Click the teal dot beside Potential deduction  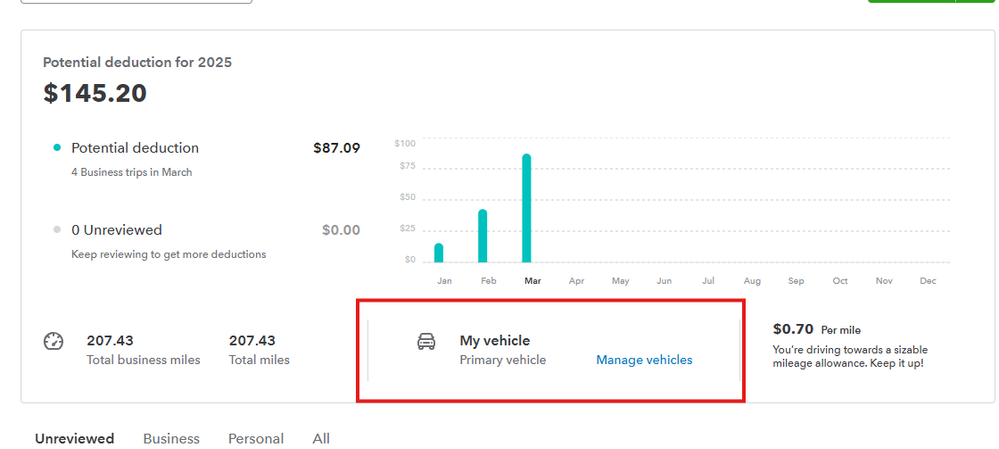coord(57,148)
